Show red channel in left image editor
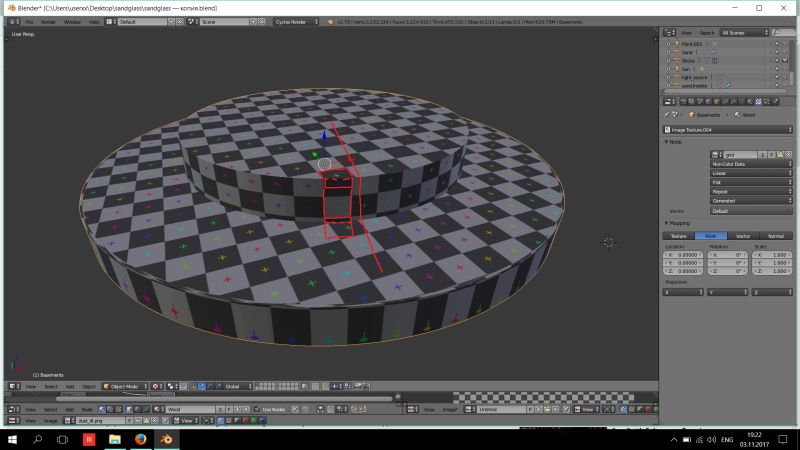The width and height of the screenshot is (800, 450). pyautogui.click(x=245, y=420)
